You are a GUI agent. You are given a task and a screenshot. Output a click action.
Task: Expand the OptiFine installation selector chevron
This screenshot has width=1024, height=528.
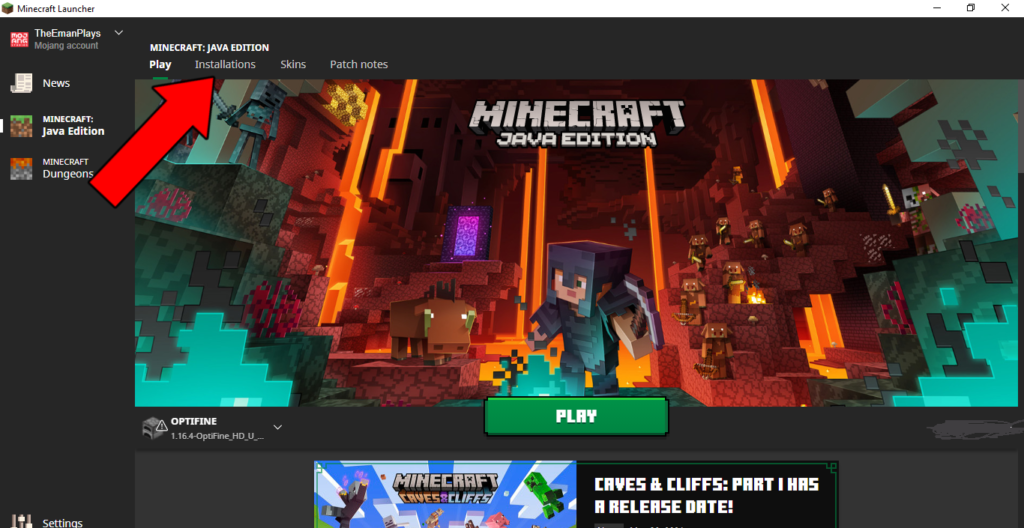(278, 427)
